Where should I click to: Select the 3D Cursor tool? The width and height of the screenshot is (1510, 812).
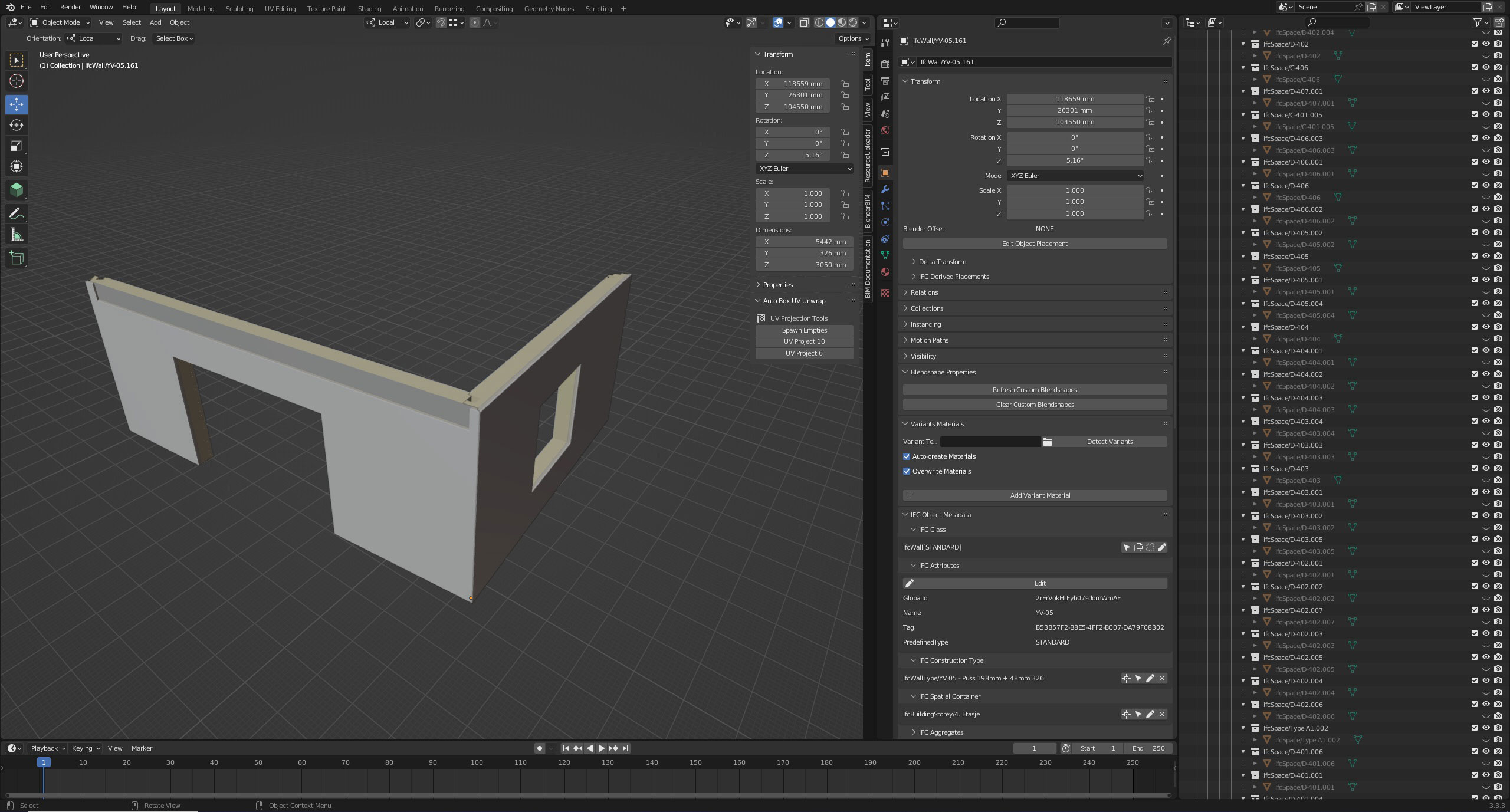[x=17, y=81]
